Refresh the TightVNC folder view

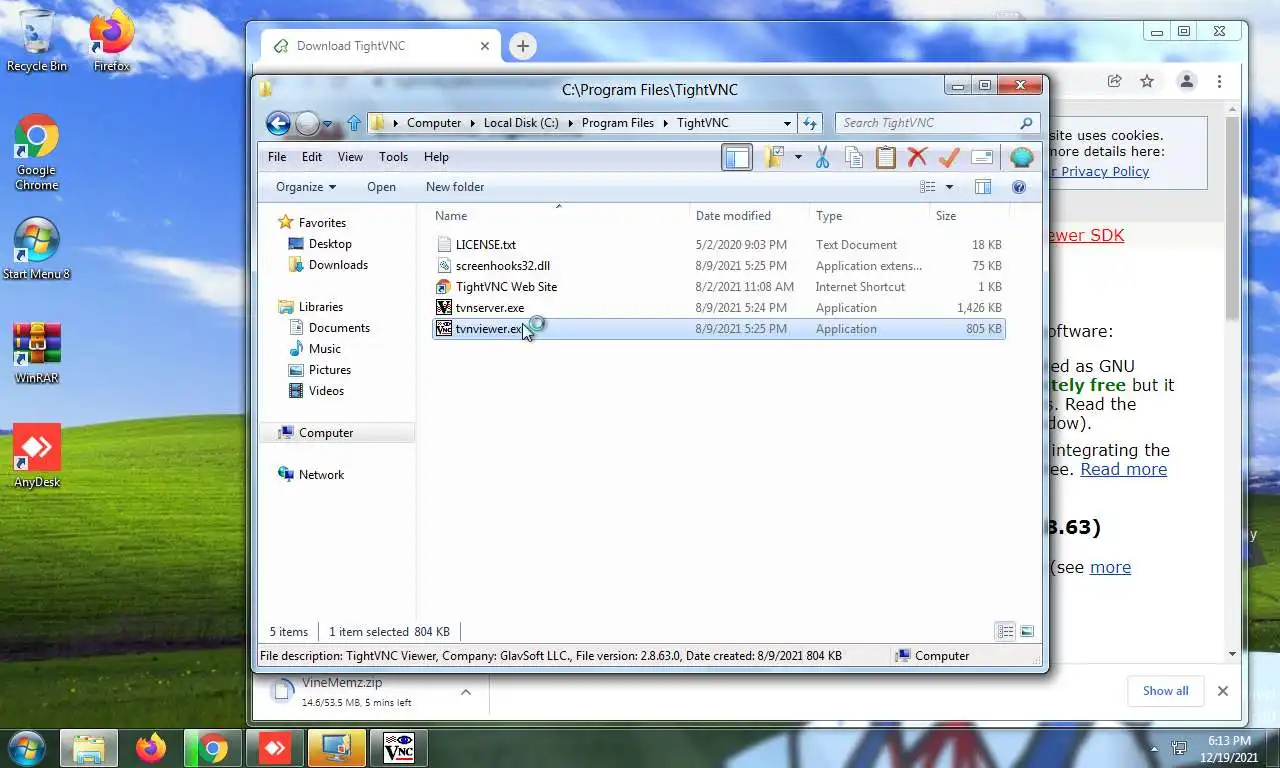(809, 123)
